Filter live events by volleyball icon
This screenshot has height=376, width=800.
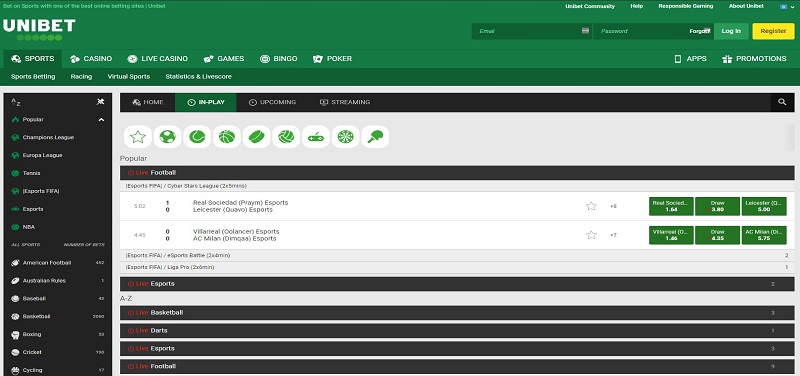coord(286,137)
